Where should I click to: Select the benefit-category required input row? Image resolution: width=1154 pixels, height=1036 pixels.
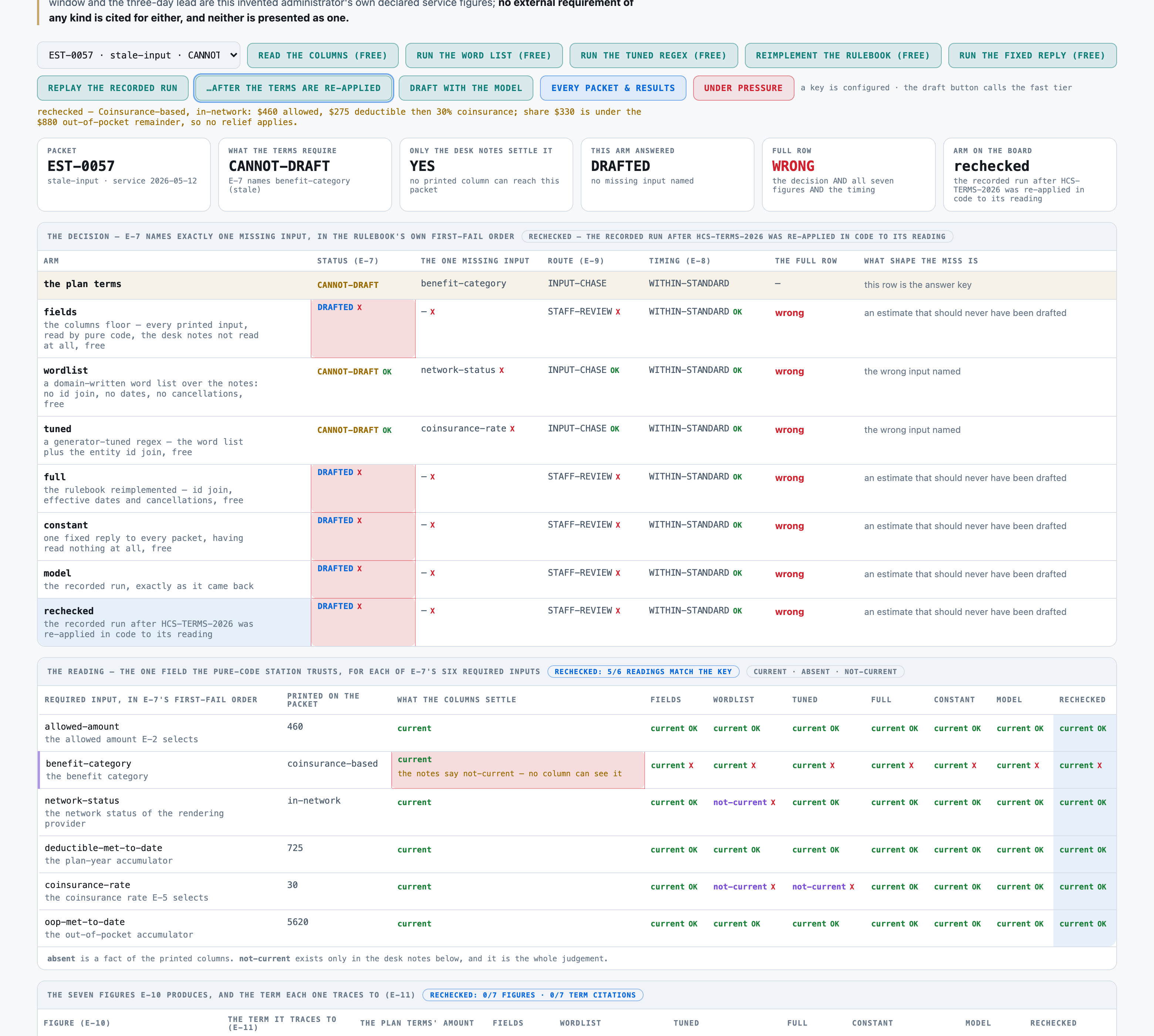(x=577, y=770)
